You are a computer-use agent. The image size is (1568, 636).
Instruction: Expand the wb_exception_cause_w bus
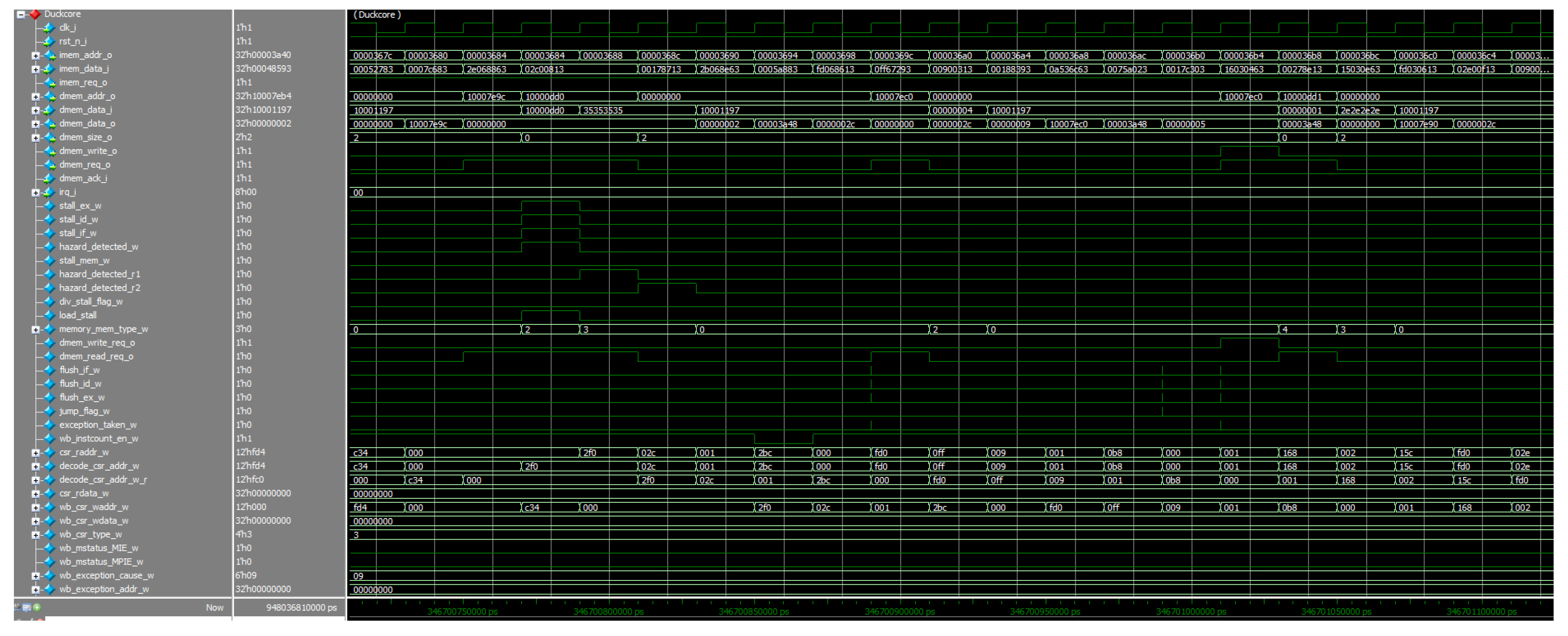point(35,576)
